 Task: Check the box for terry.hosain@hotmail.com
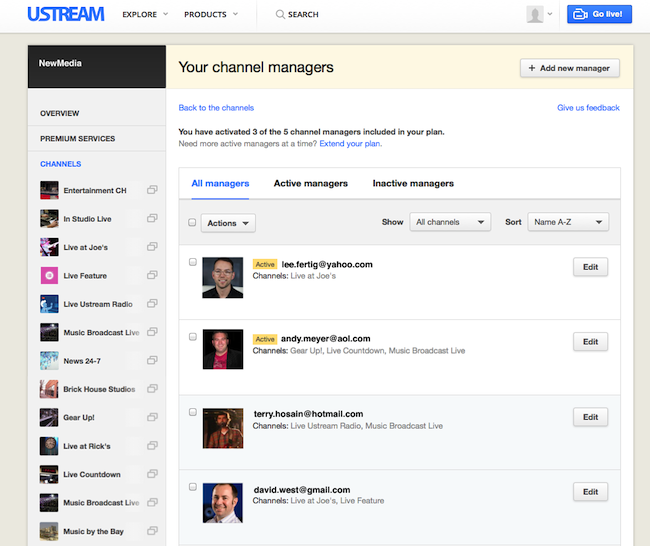click(x=193, y=412)
